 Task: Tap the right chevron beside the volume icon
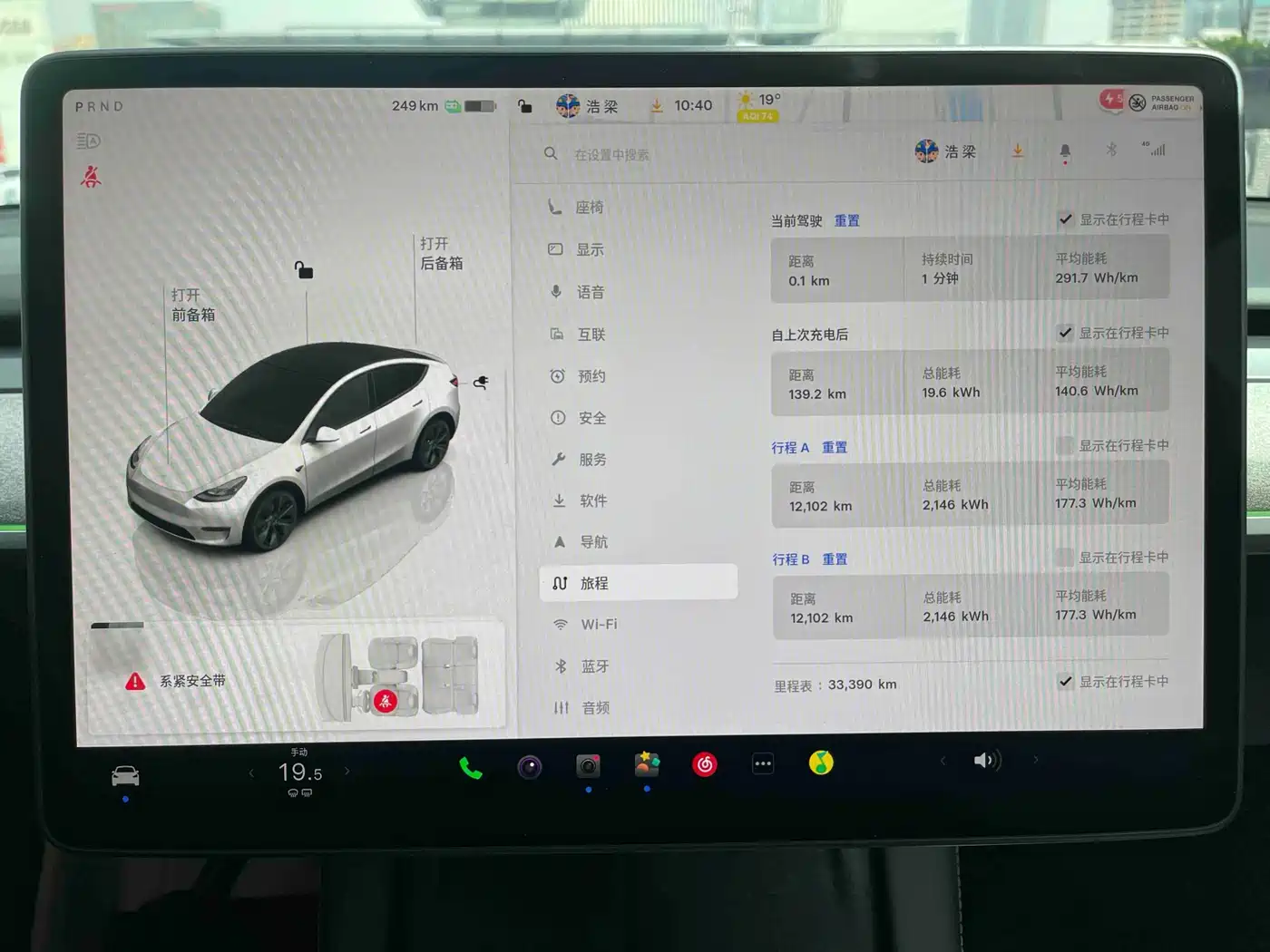tap(1036, 761)
